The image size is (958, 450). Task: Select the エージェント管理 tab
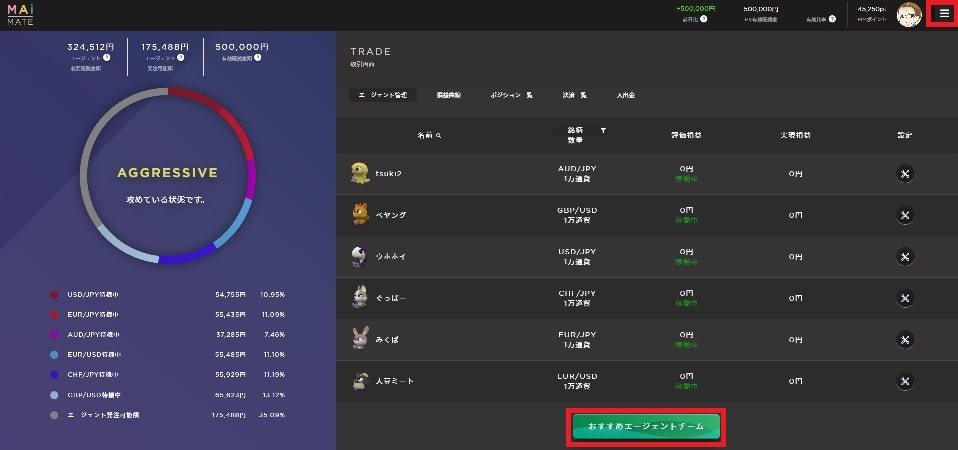coord(382,95)
